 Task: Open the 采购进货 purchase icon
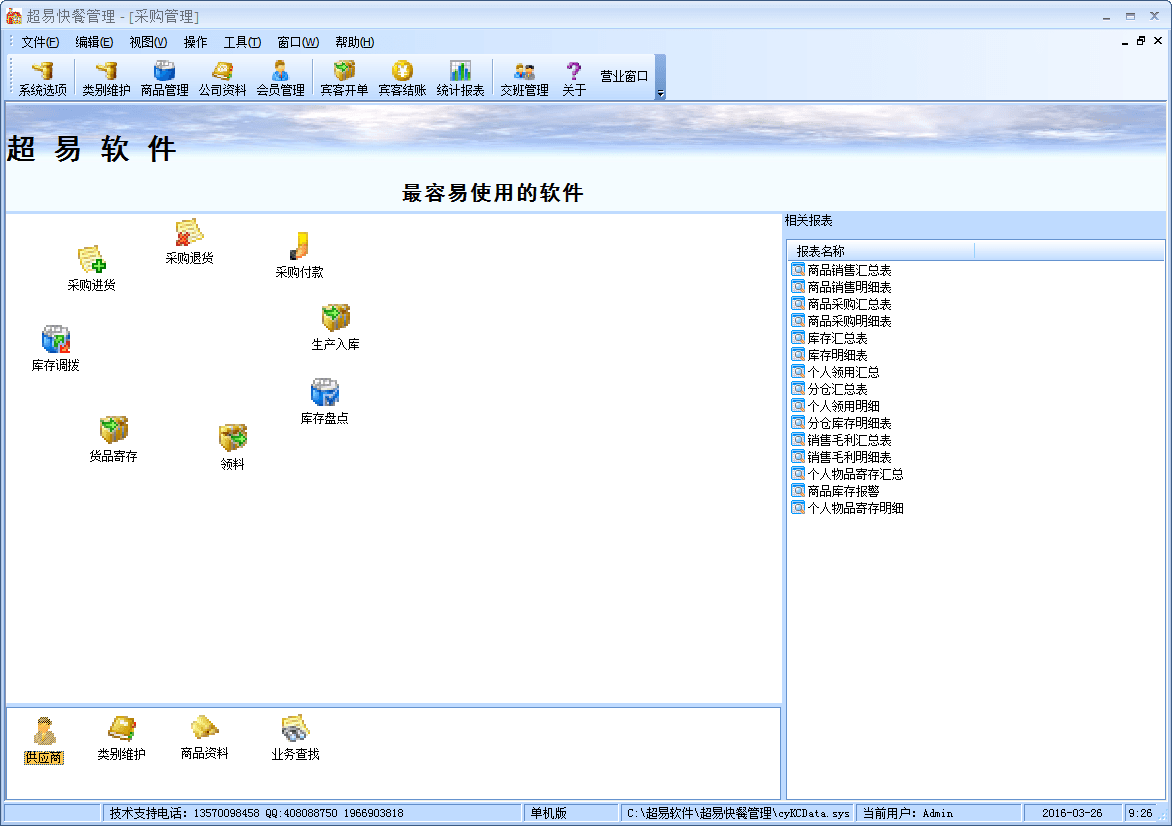pos(91,262)
